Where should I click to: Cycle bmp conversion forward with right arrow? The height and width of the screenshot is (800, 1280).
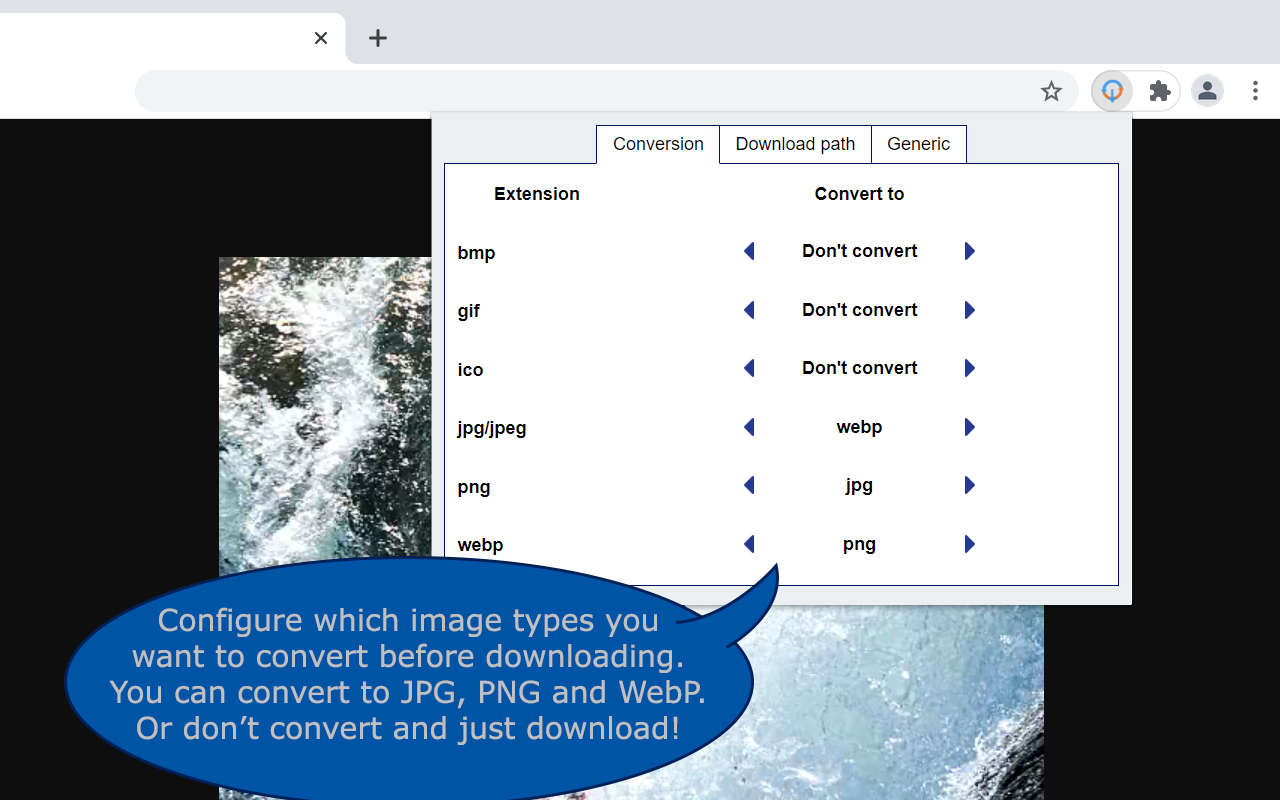point(969,251)
